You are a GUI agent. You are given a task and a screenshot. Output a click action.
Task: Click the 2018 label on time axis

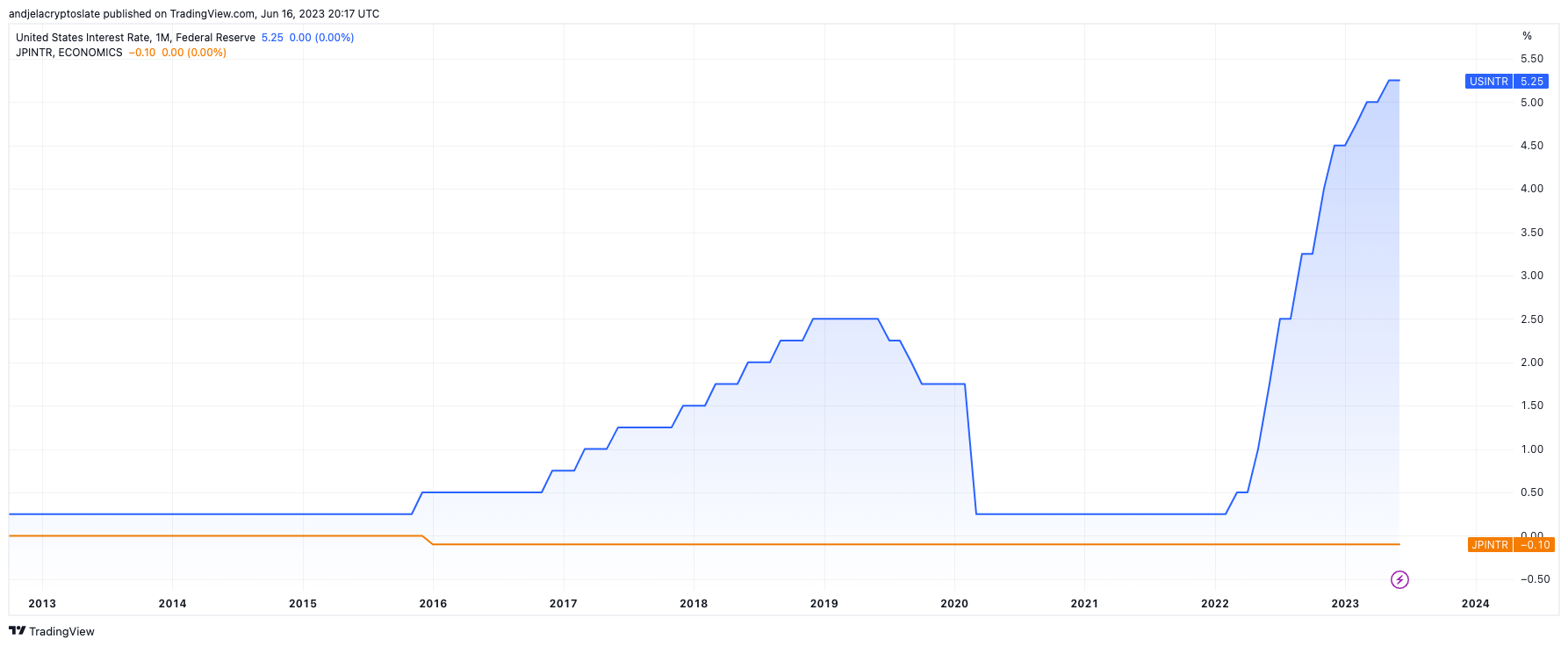[x=694, y=604]
